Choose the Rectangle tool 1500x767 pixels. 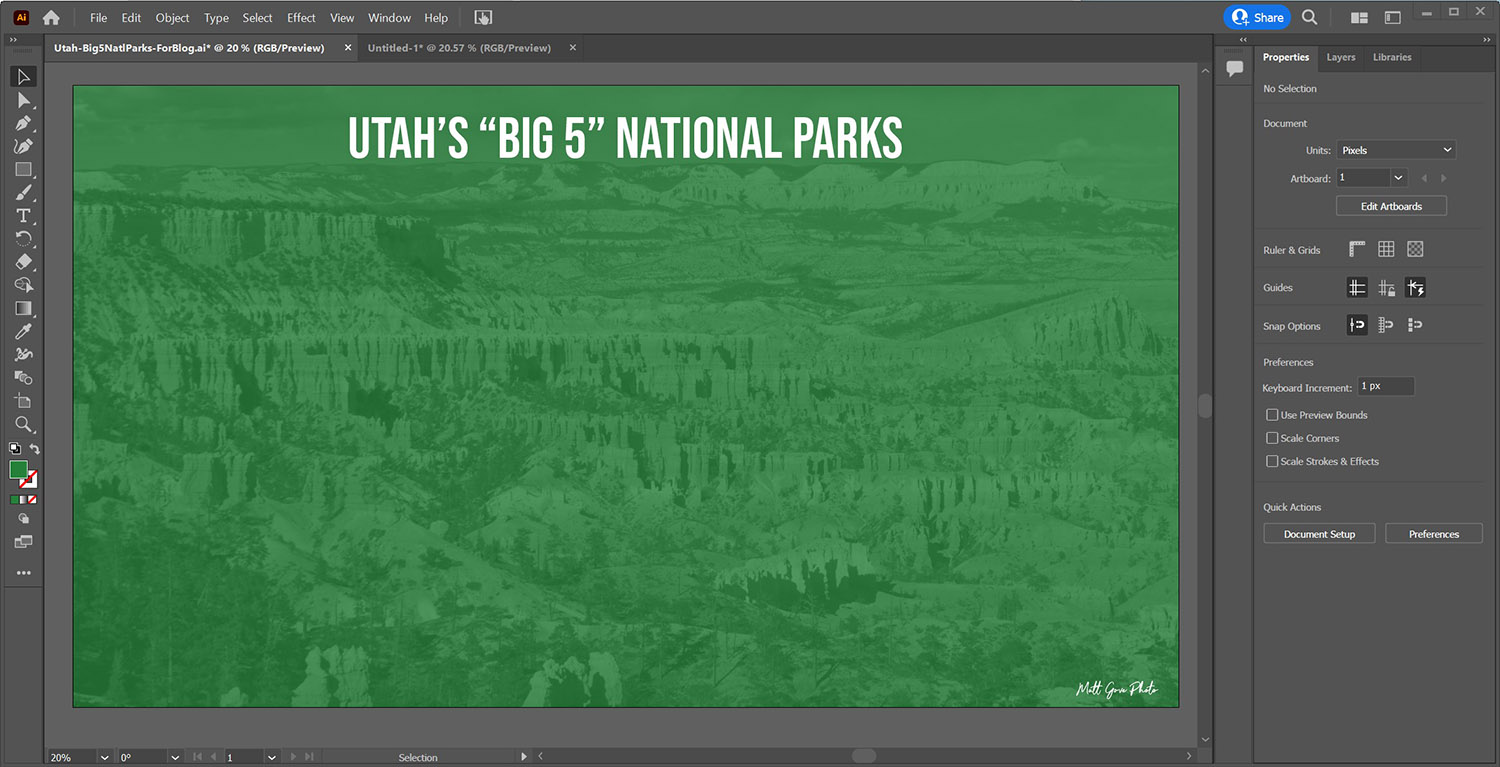click(23, 170)
